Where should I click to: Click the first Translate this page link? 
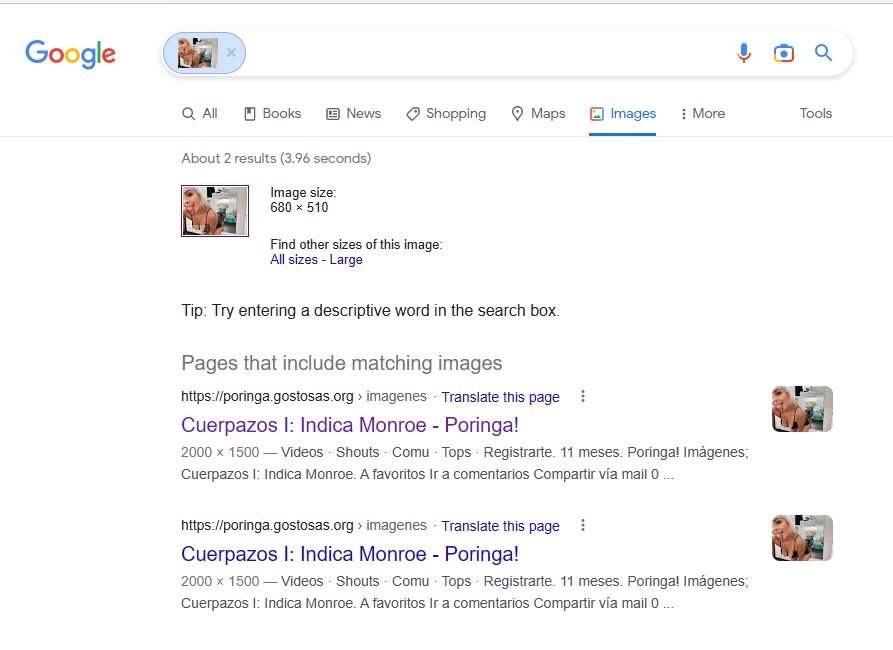point(500,397)
